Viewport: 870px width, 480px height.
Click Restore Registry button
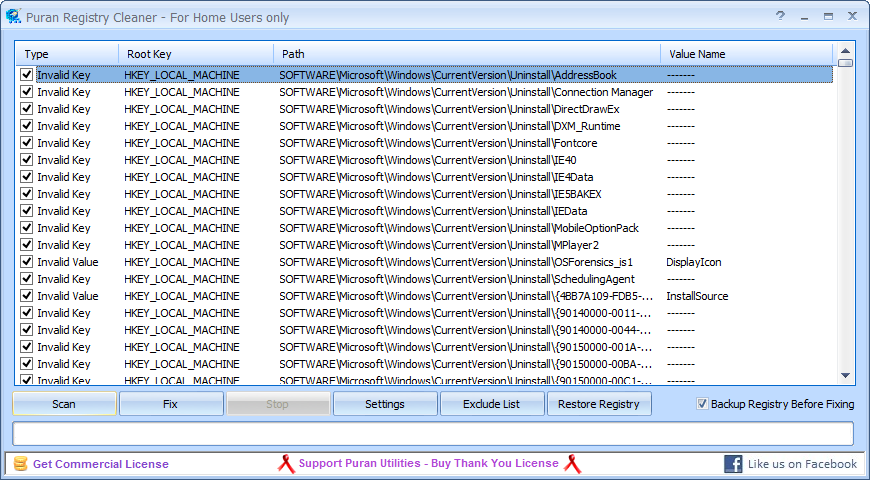point(599,404)
